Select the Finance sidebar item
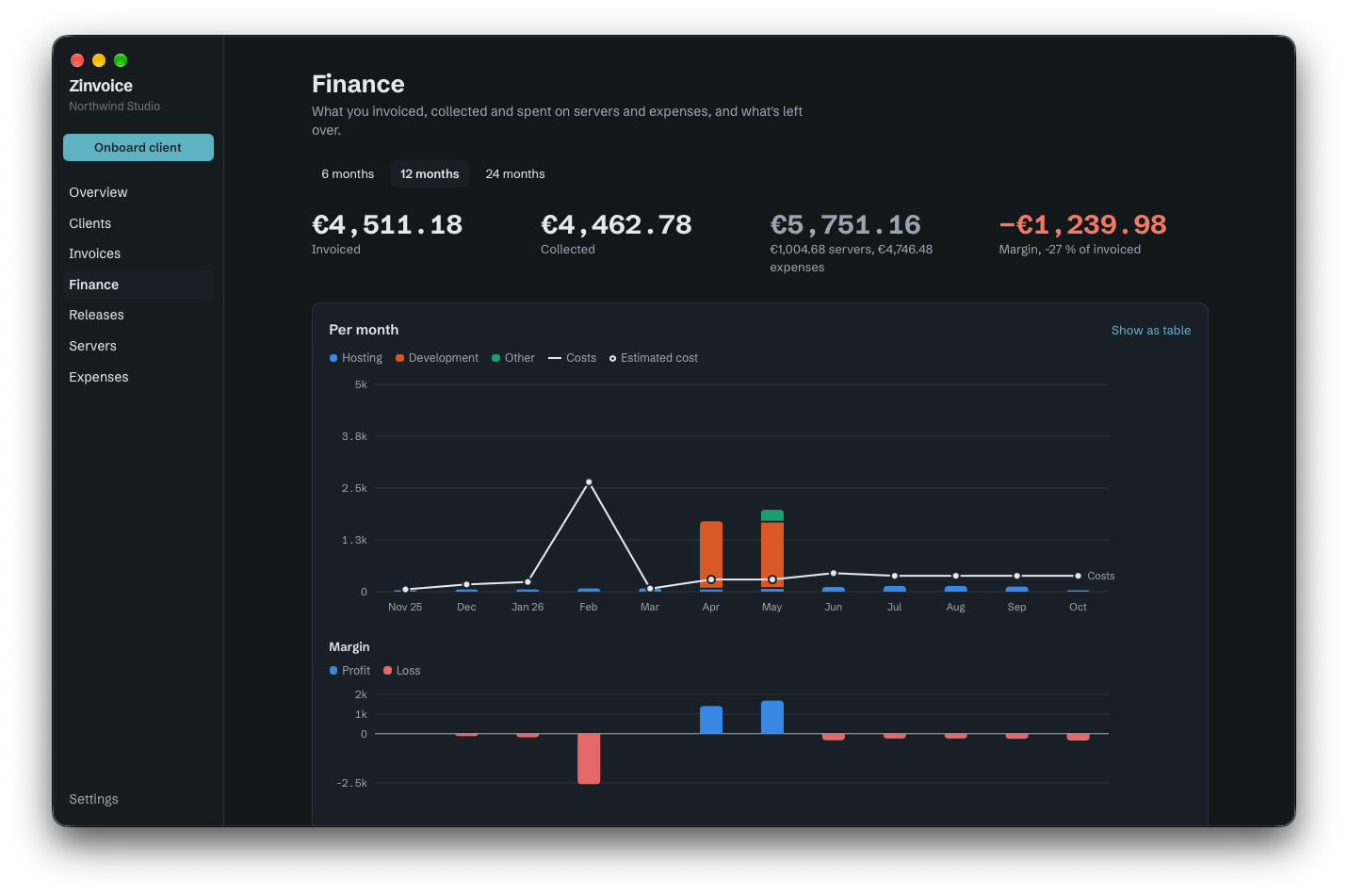The width and height of the screenshot is (1348, 896). (138, 285)
